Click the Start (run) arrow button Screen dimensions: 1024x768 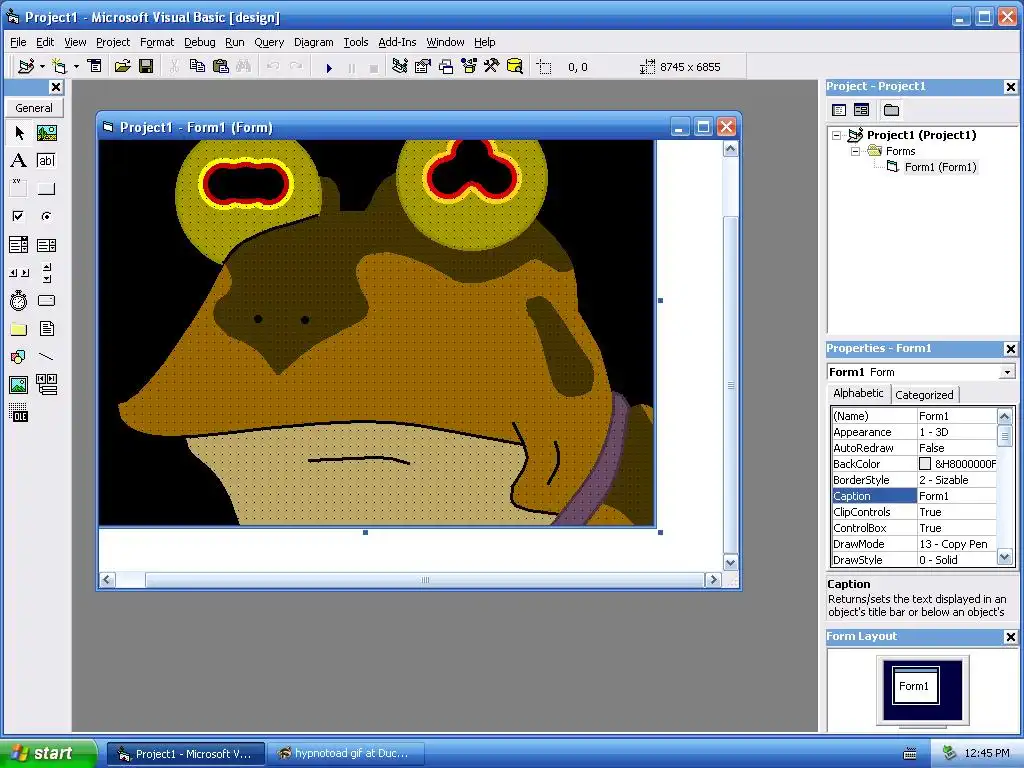coord(329,67)
